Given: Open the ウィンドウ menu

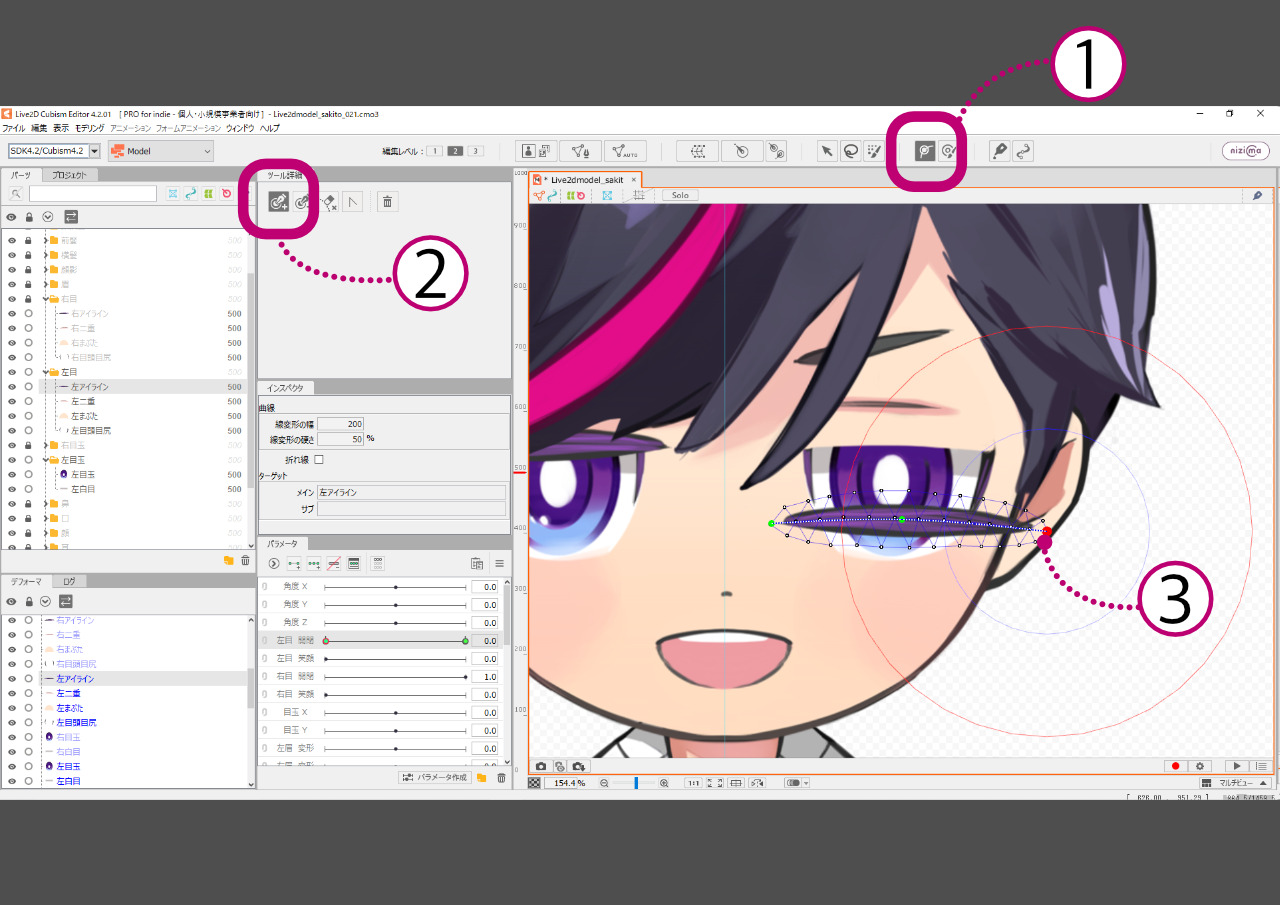Looking at the screenshot, I should [x=239, y=129].
